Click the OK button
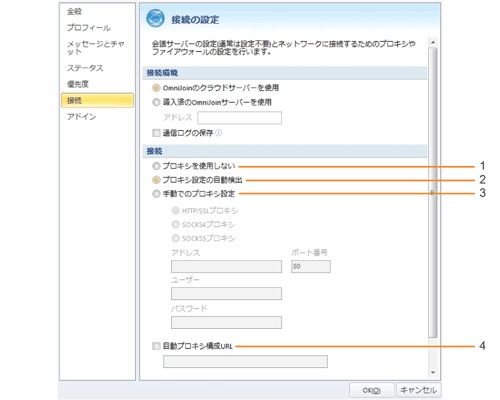500x400 pixels. point(371,390)
